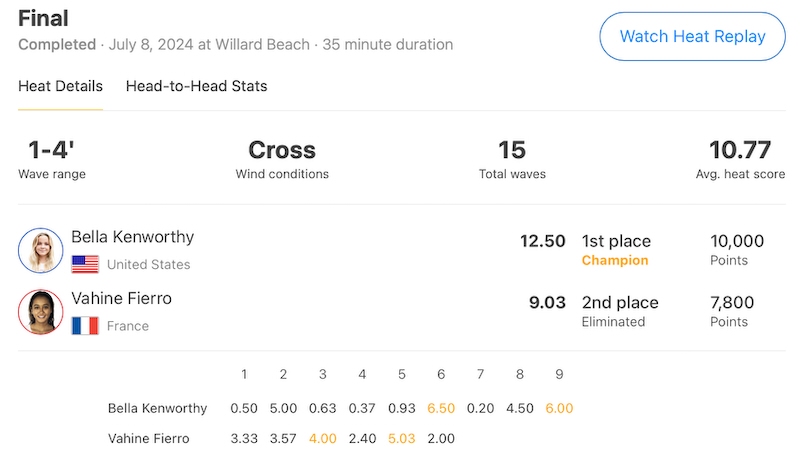Click the 12.50 heat total score
800x461 pixels.
point(542,241)
